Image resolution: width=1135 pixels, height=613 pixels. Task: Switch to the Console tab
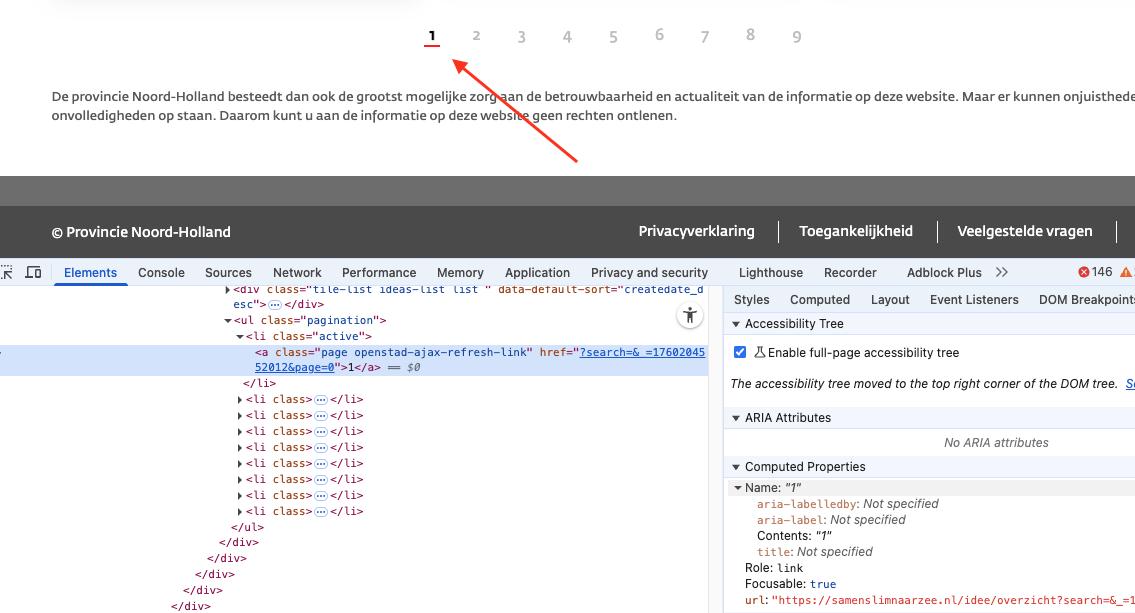tap(161, 272)
